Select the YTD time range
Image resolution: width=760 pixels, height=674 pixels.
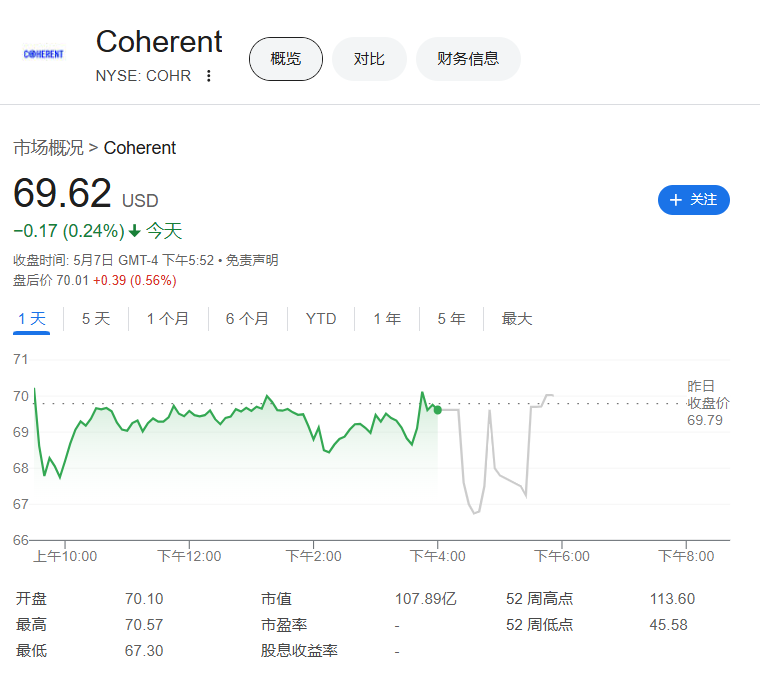point(321,319)
